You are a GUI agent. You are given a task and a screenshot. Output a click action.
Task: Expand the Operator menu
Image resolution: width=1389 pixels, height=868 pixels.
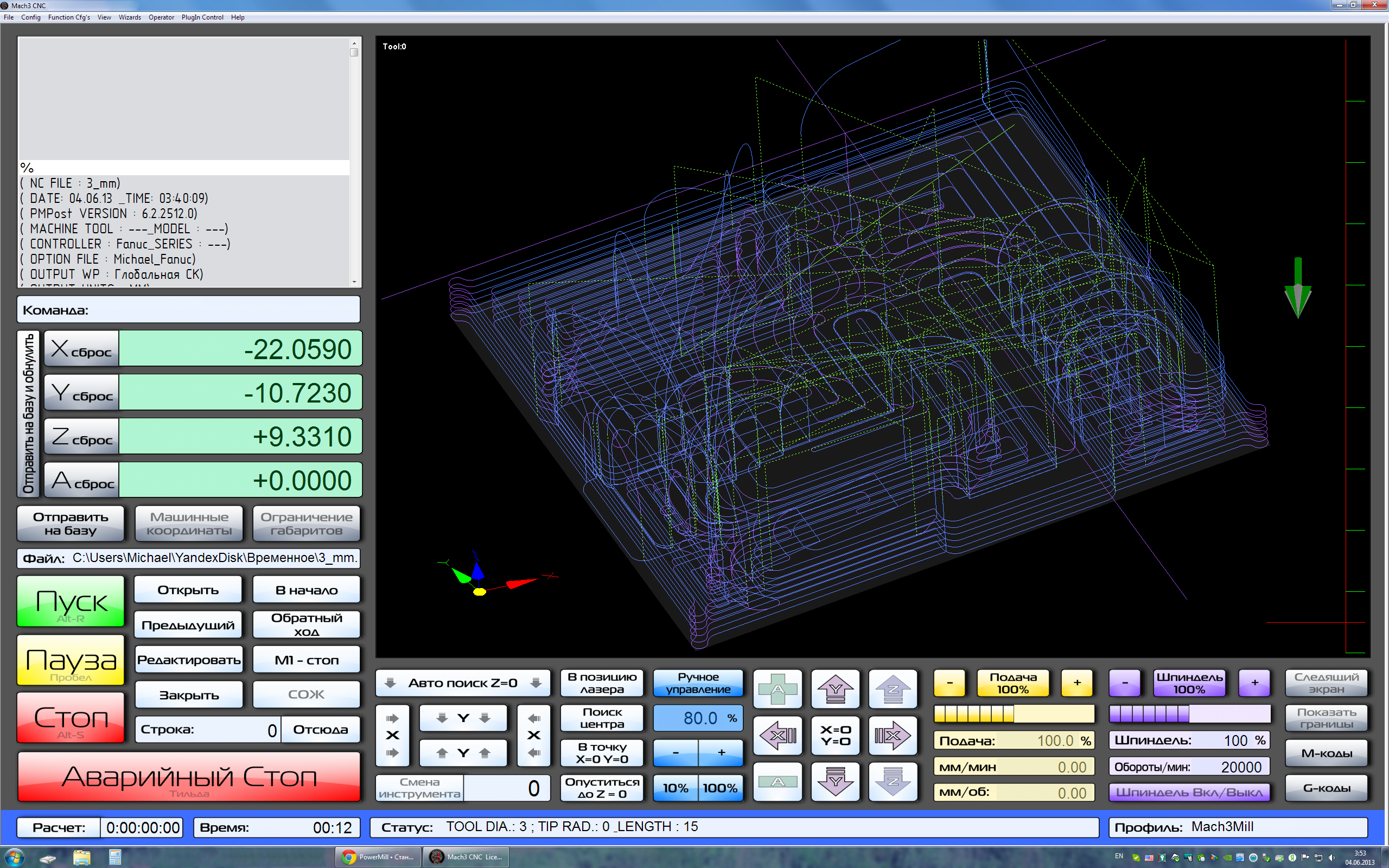click(x=161, y=17)
